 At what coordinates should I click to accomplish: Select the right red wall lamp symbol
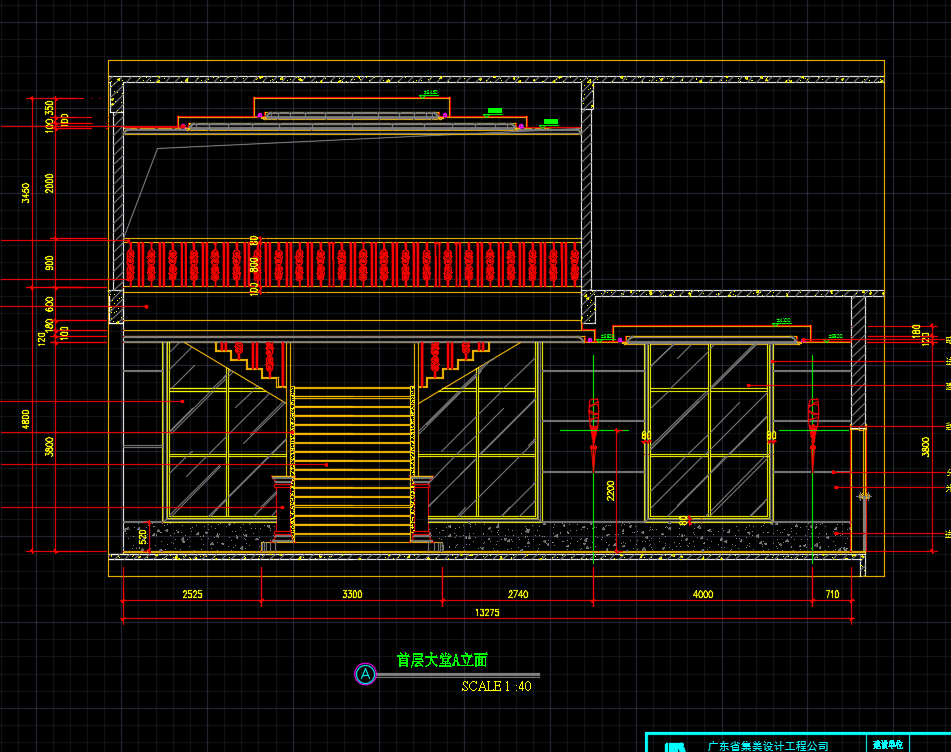click(x=813, y=418)
